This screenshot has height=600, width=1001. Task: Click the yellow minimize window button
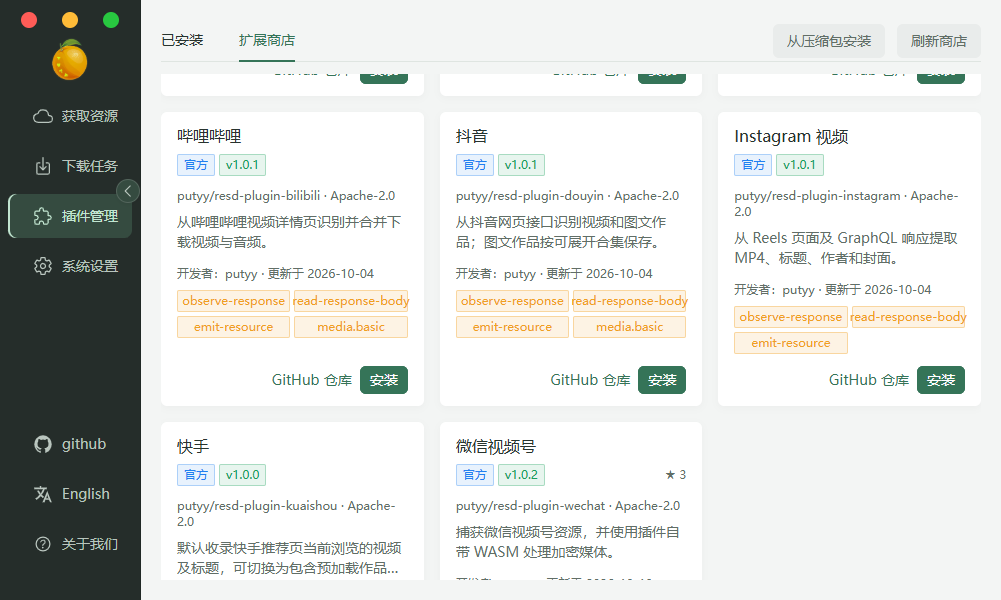(x=70, y=20)
